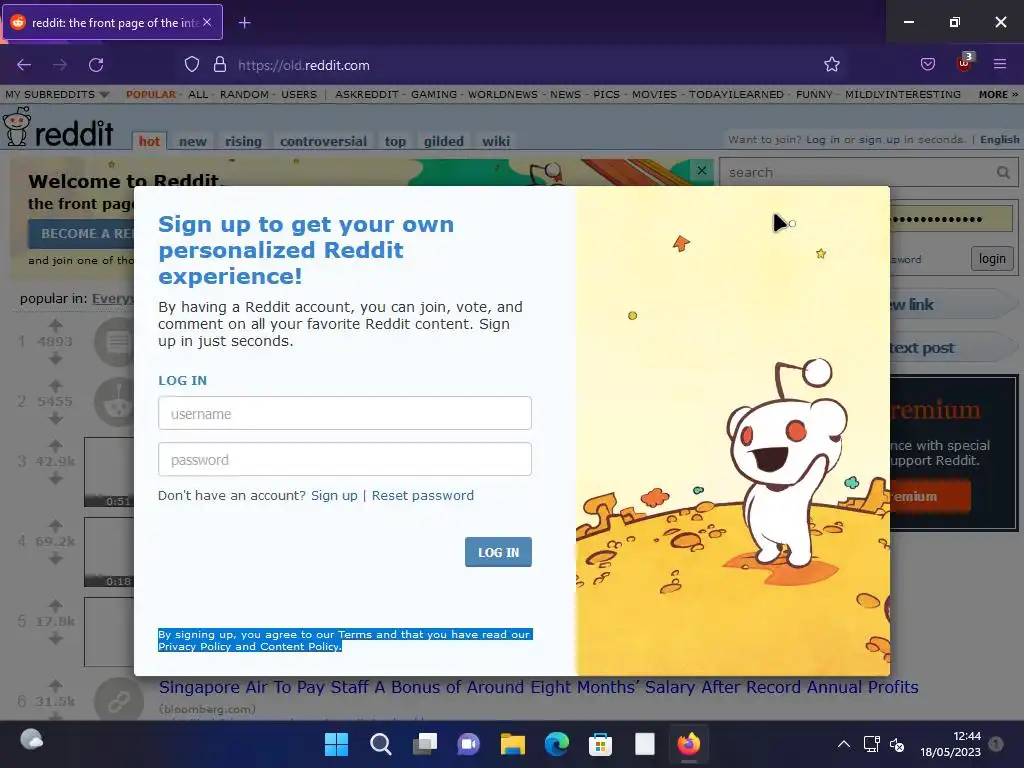Select the hot tab
1024x768 pixels.
(149, 141)
